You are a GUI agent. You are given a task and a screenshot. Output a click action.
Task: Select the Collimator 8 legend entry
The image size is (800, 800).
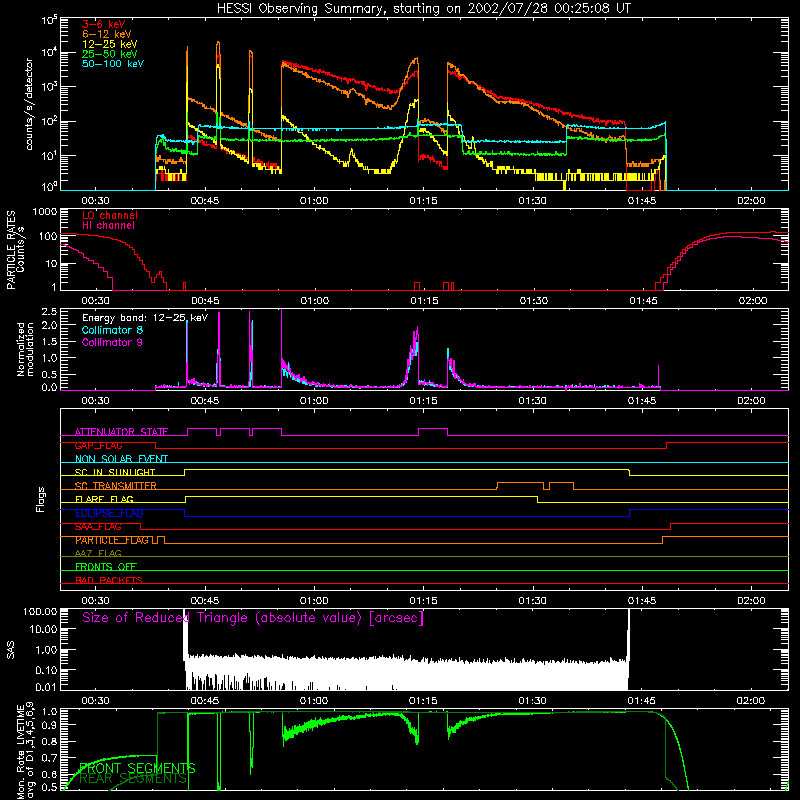[112, 330]
